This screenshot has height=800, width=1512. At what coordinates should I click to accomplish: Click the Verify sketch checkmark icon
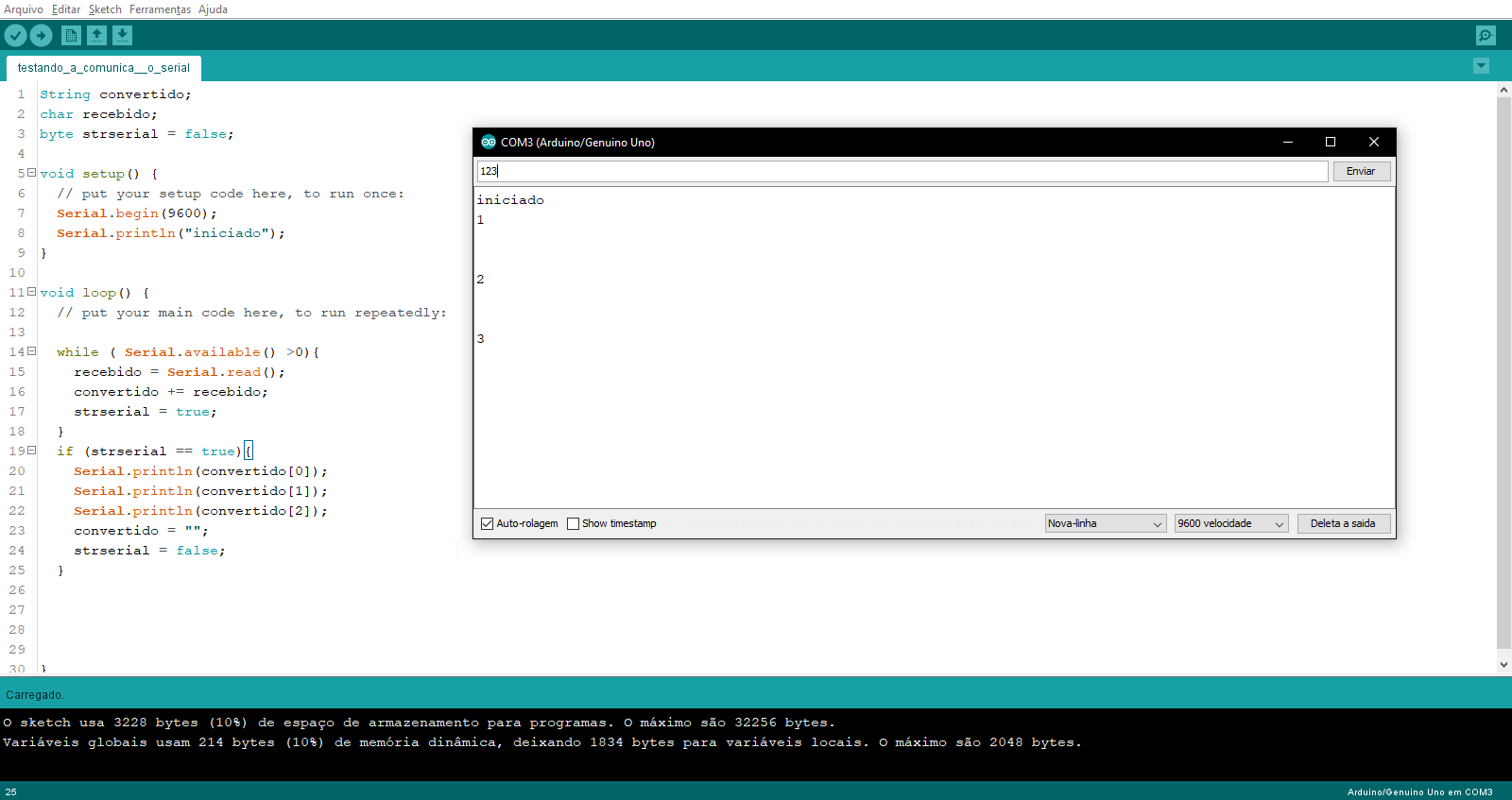pos(16,36)
